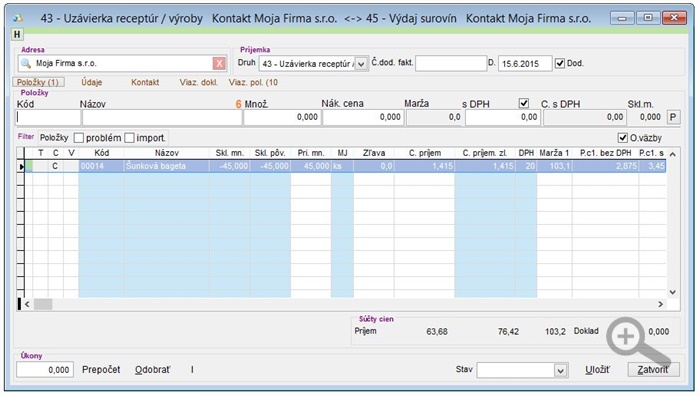Click the P.c1. bez DPH column header
The image size is (699, 395).
point(605,153)
